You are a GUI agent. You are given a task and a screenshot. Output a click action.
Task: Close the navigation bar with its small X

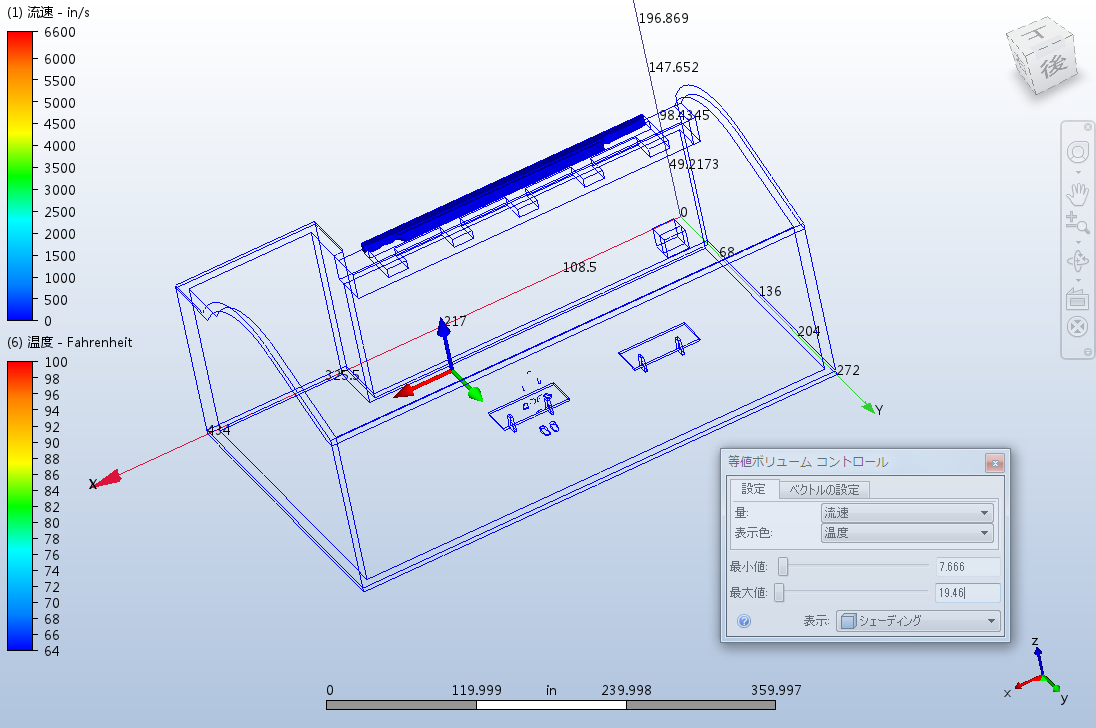pyautogui.click(x=1088, y=127)
